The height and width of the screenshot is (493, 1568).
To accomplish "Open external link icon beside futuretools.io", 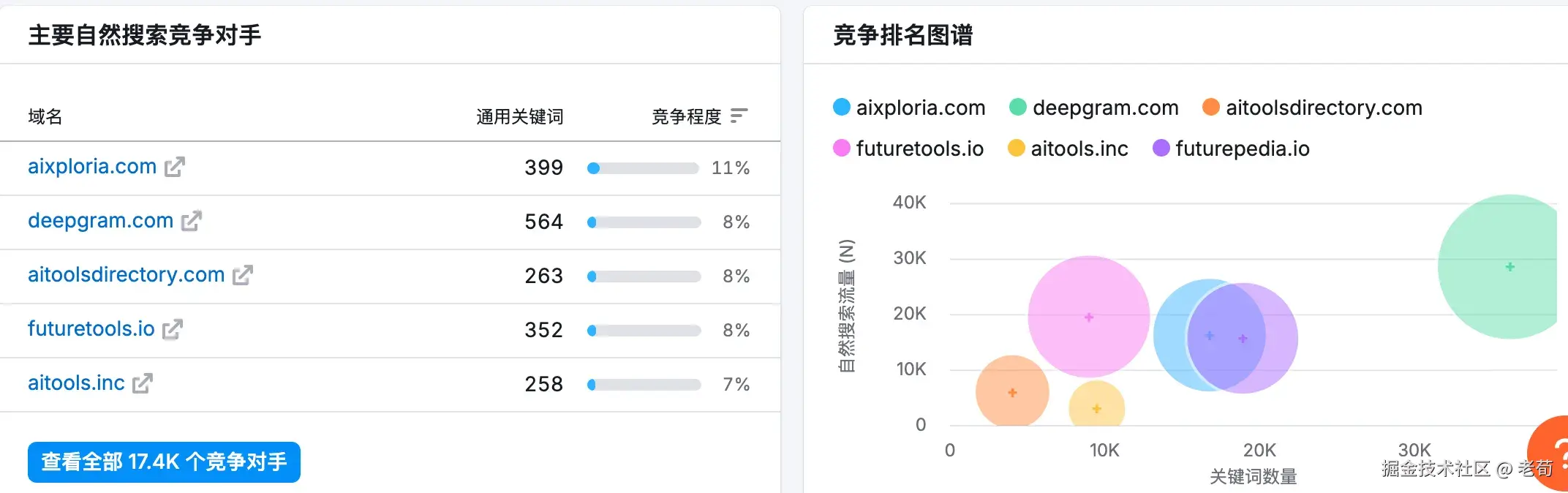I will click(x=173, y=330).
